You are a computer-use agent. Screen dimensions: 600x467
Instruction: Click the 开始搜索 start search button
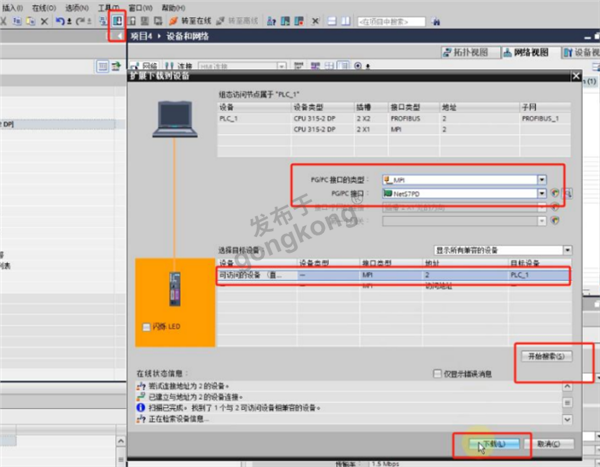(x=546, y=356)
